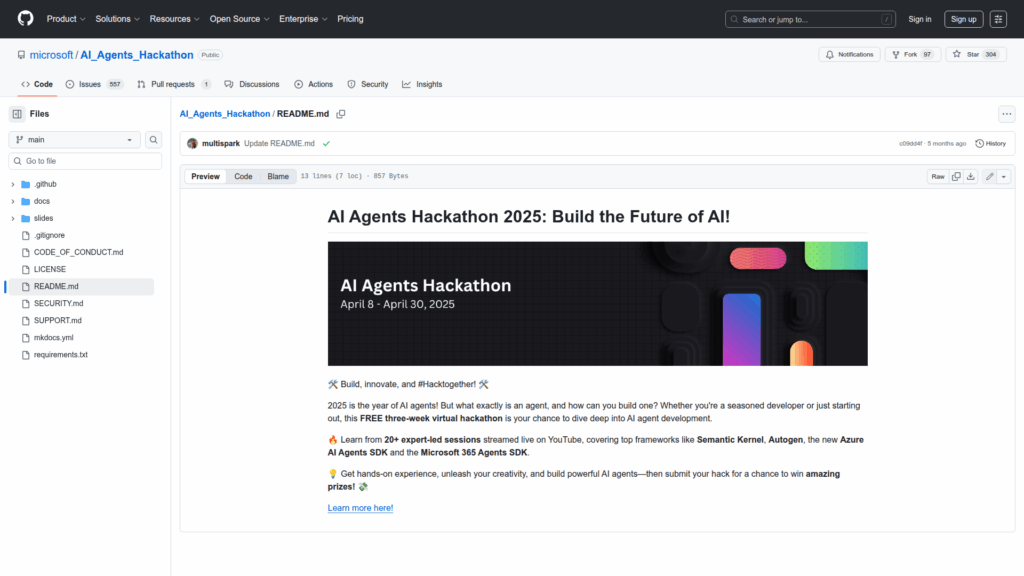The width and height of the screenshot is (1024, 576).
Task: Click the AI Agents Hackathon banner image
Action: [x=598, y=304]
